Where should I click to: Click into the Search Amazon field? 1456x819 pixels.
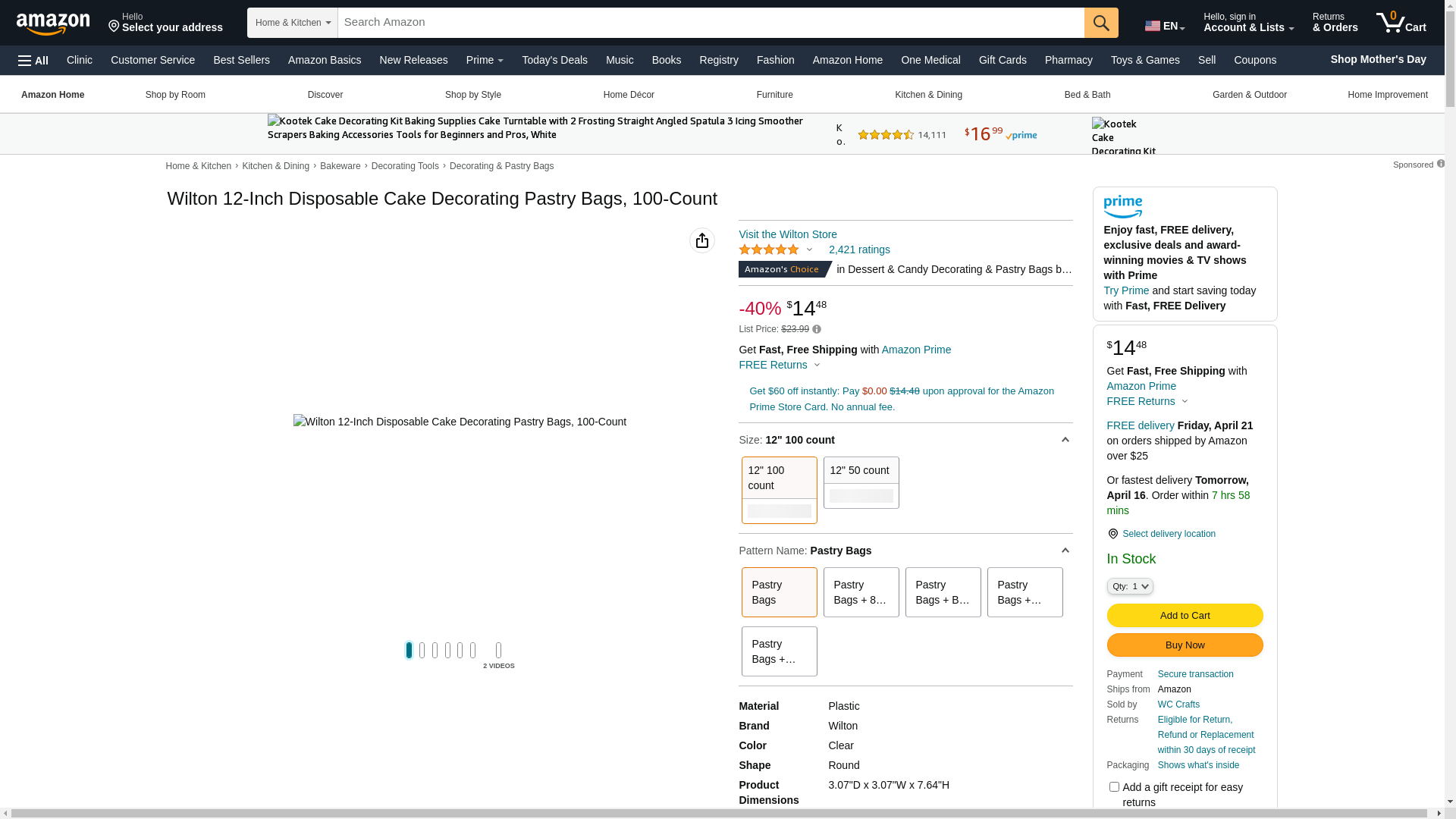pyautogui.click(x=710, y=23)
